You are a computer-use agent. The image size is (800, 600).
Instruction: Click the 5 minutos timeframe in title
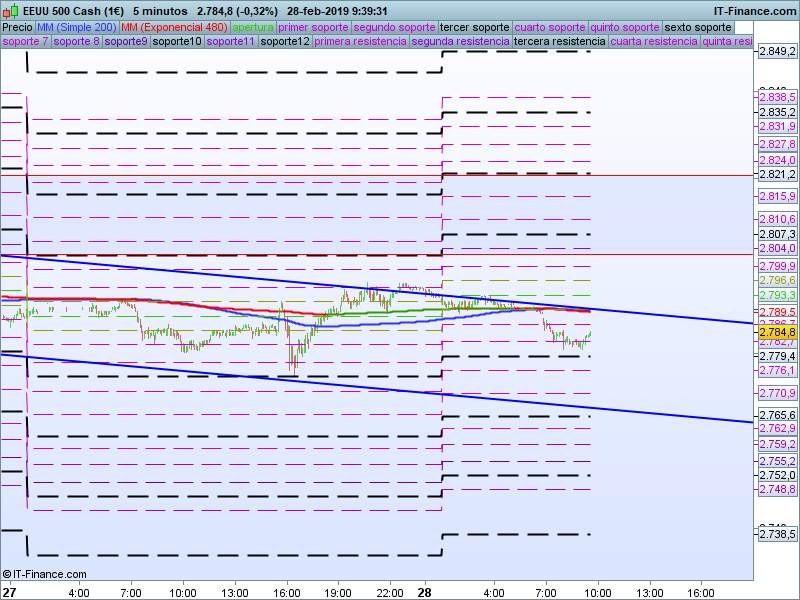pyautogui.click(x=160, y=11)
